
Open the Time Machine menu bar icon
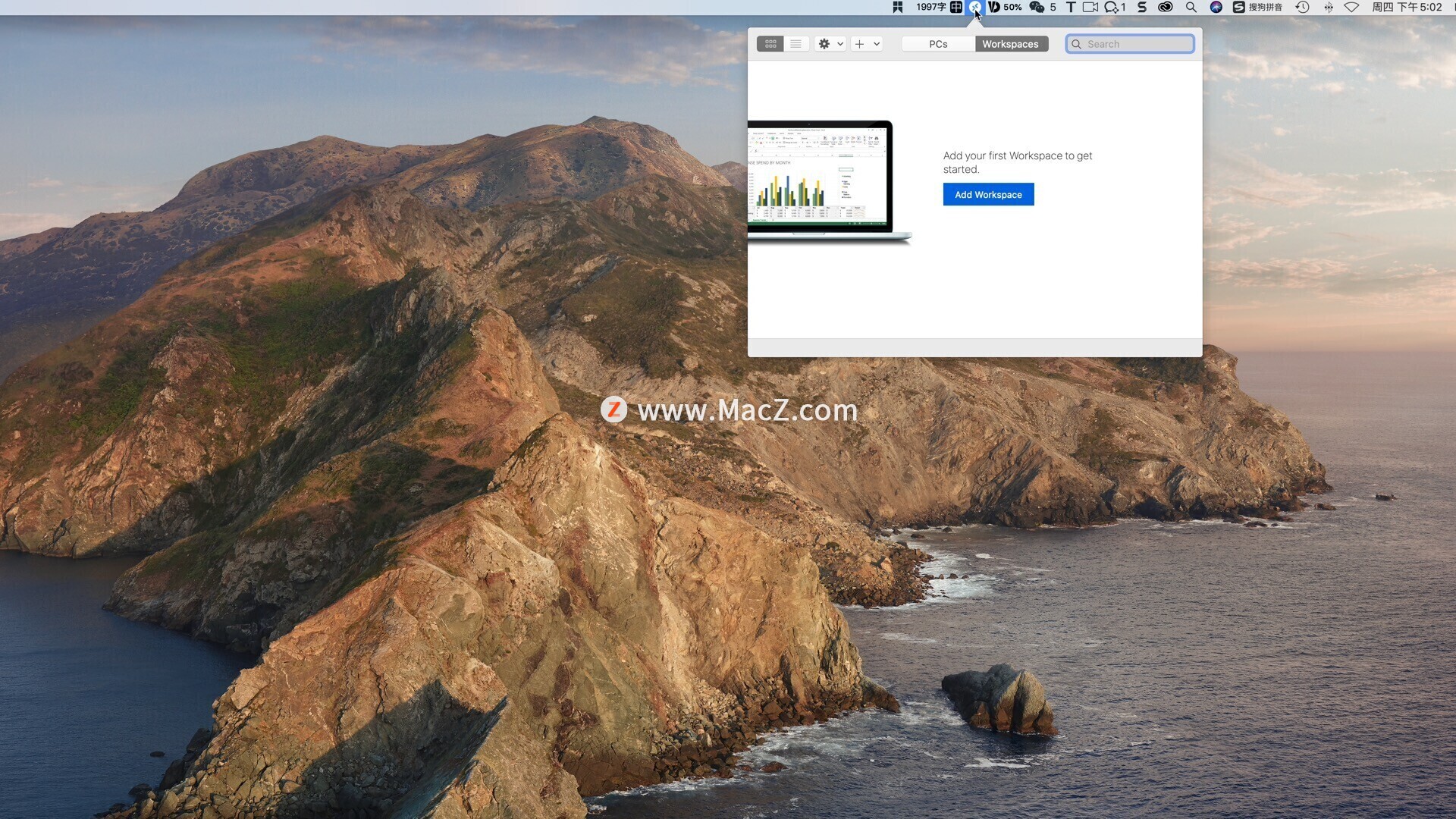pyautogui.click(x=1302, y=7)
